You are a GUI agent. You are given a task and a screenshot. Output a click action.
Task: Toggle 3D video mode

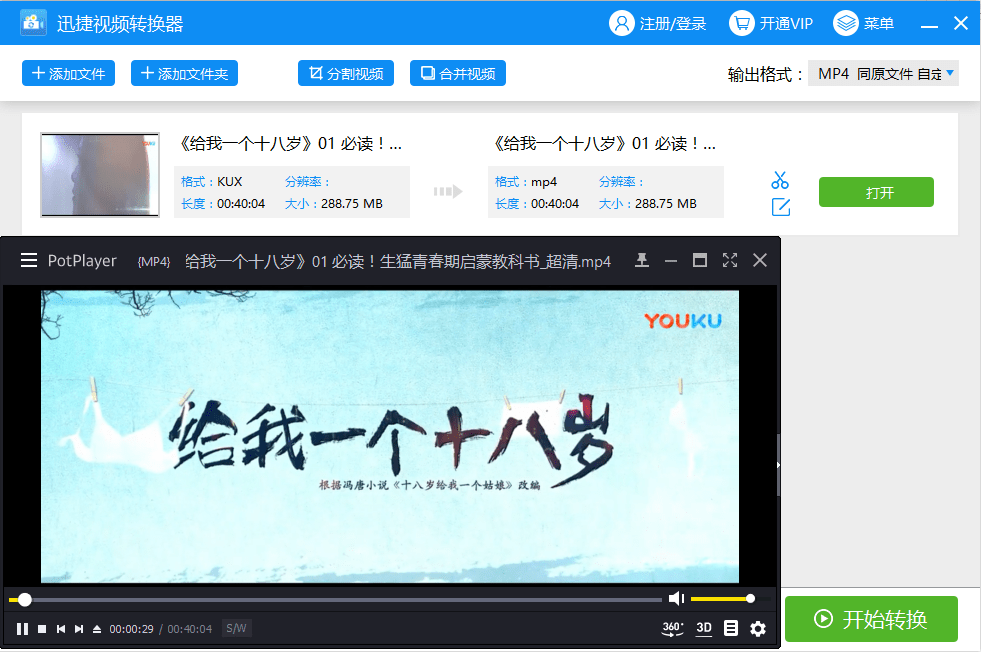point(704,628)
